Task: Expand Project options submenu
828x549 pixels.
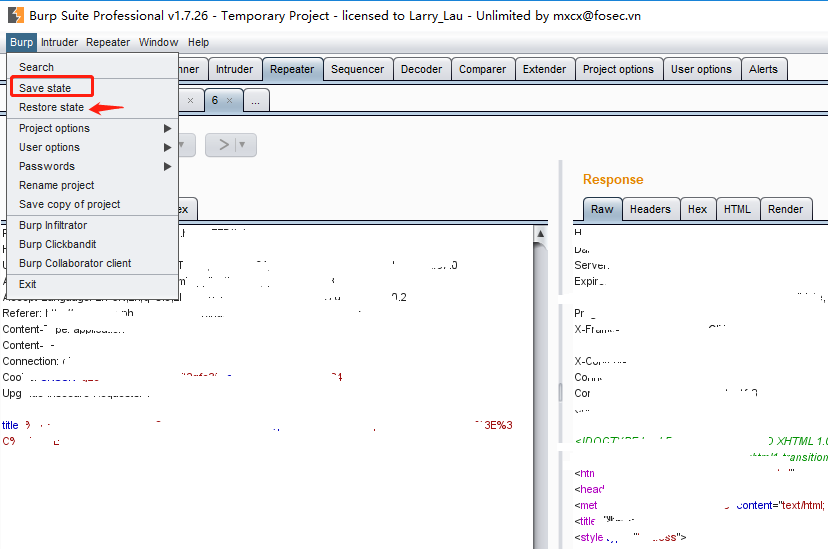Action: [x=93, y=128]
